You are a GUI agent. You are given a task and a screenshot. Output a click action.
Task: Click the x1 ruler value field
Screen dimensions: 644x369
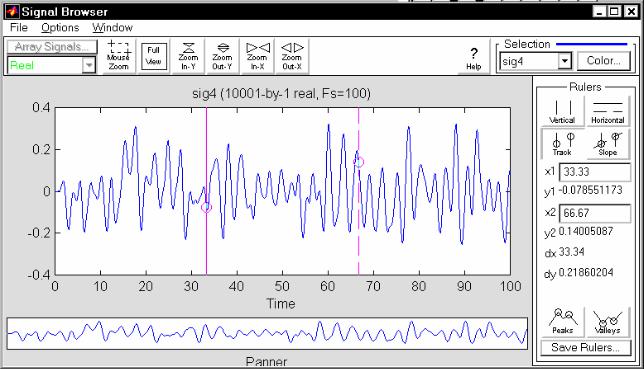(595, 172)
